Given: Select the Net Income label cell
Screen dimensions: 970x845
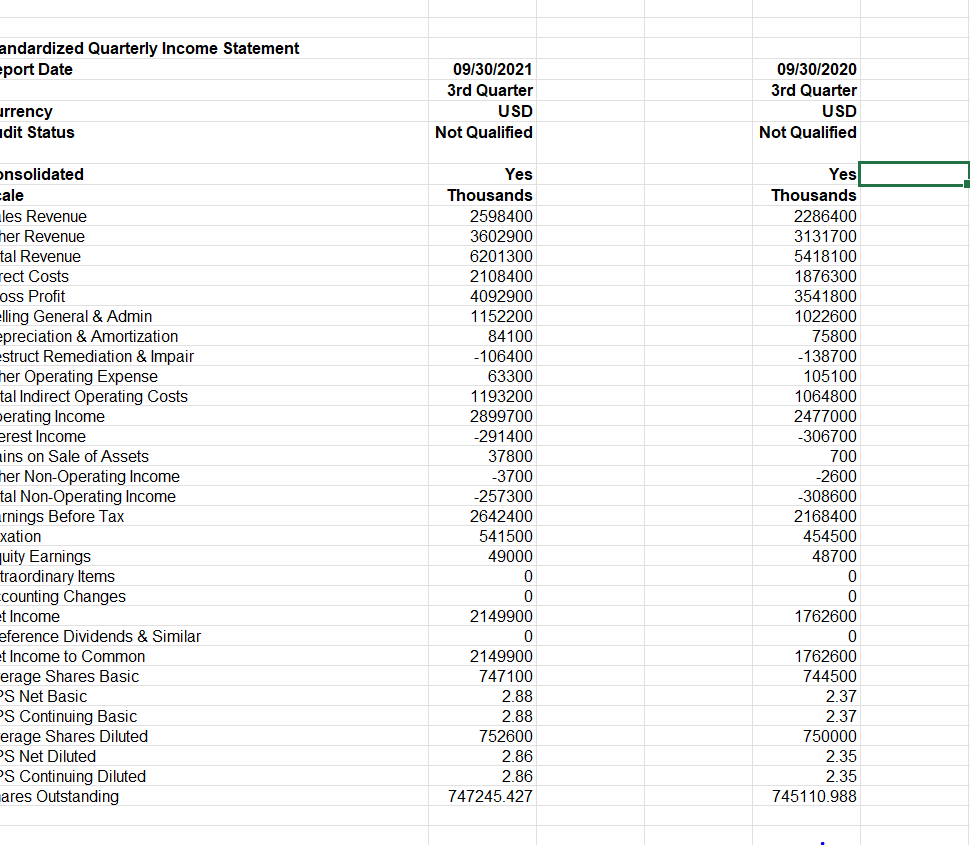Looking at the screenshot, I should click(30, 616).
